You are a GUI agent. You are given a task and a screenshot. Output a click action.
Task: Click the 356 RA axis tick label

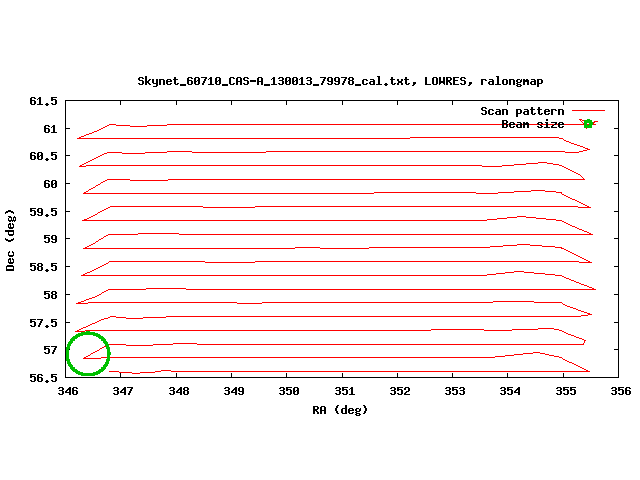point(621,391)
